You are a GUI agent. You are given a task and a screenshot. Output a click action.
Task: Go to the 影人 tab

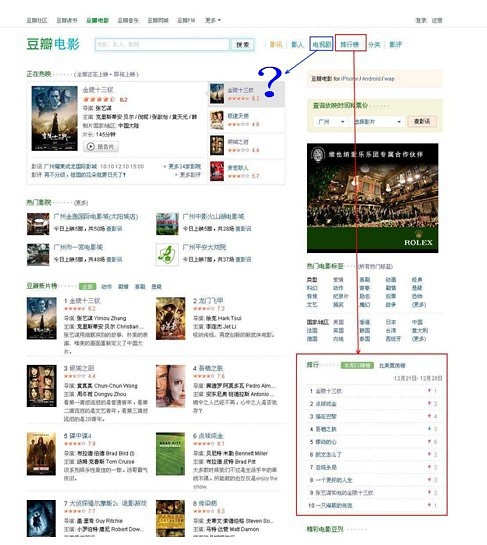[x=297, y=44]
